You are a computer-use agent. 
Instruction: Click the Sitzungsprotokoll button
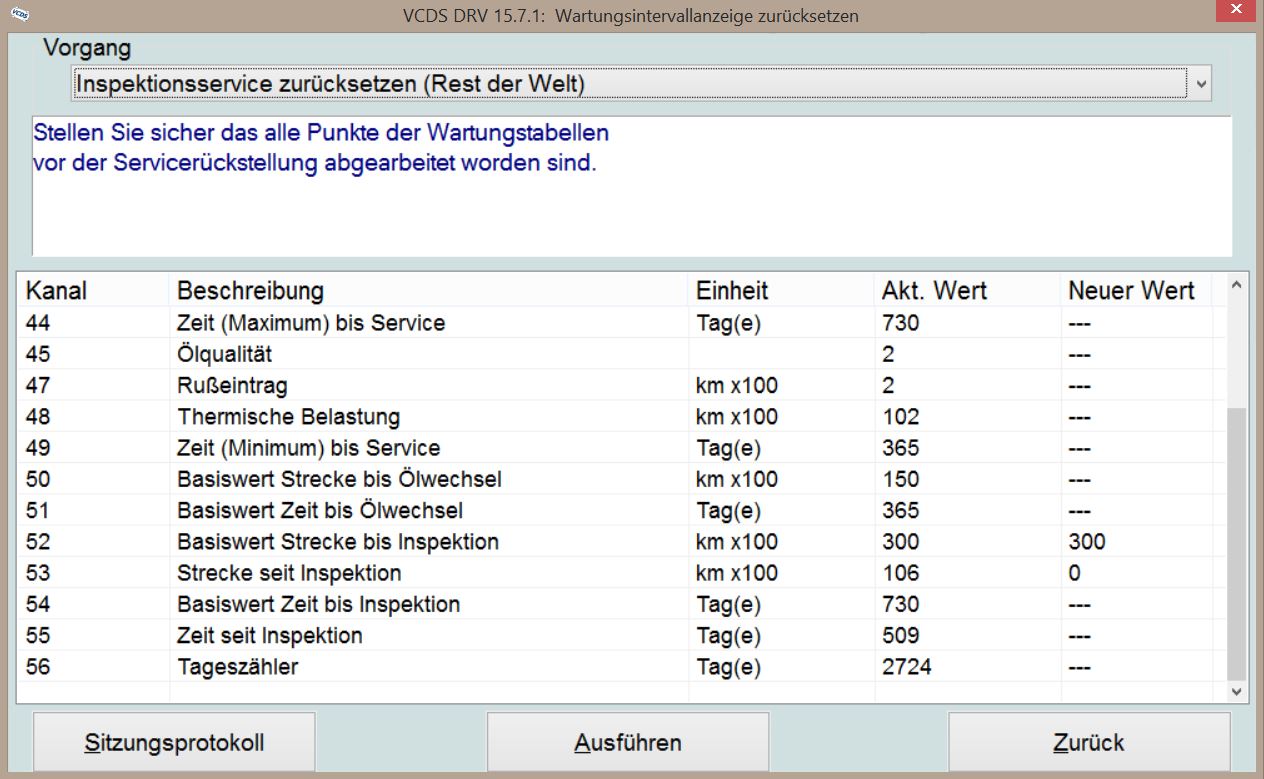coord(174,743)
